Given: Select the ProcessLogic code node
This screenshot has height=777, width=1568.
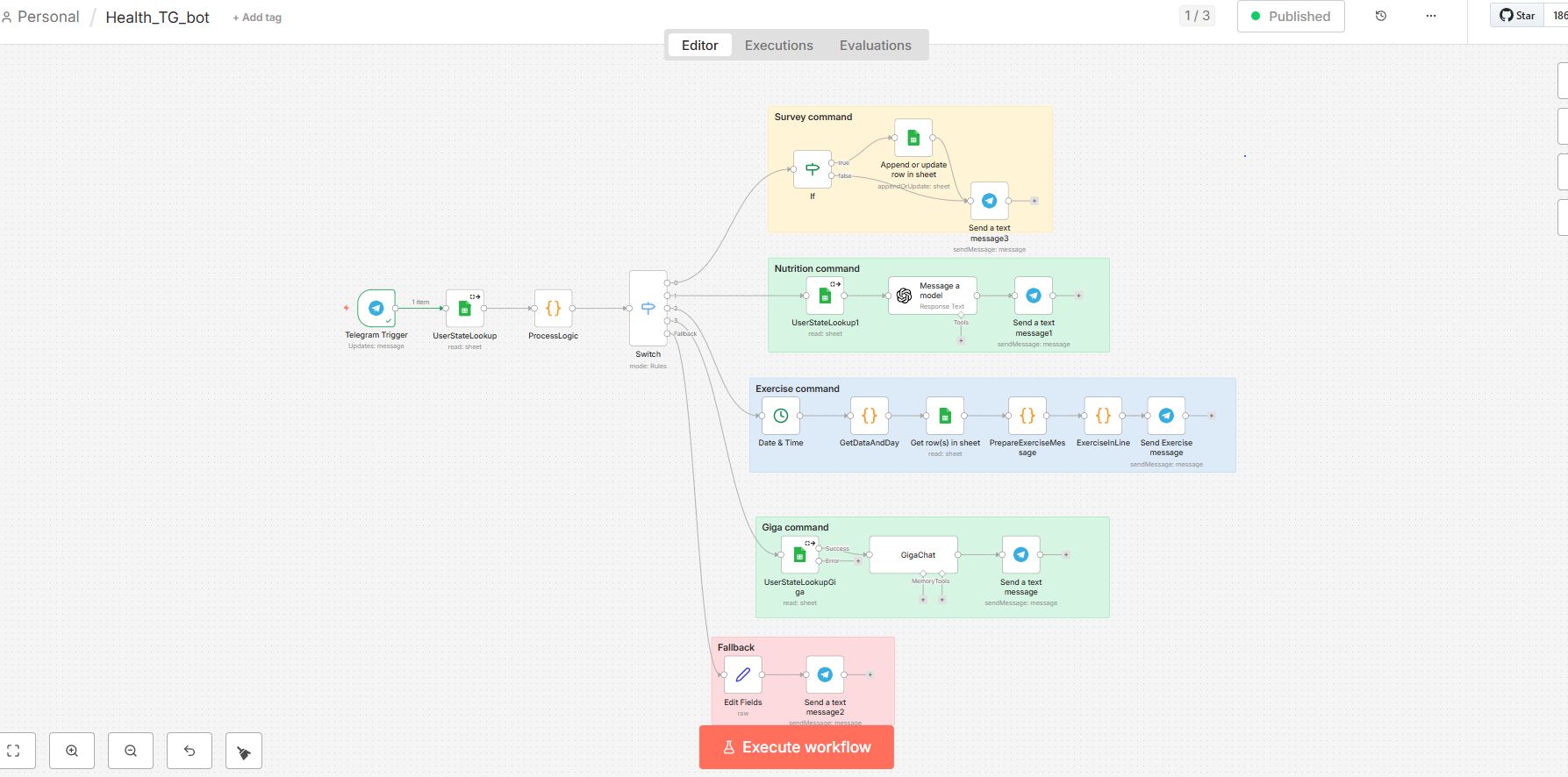Looking at the screenshot, I should point(553,309).
